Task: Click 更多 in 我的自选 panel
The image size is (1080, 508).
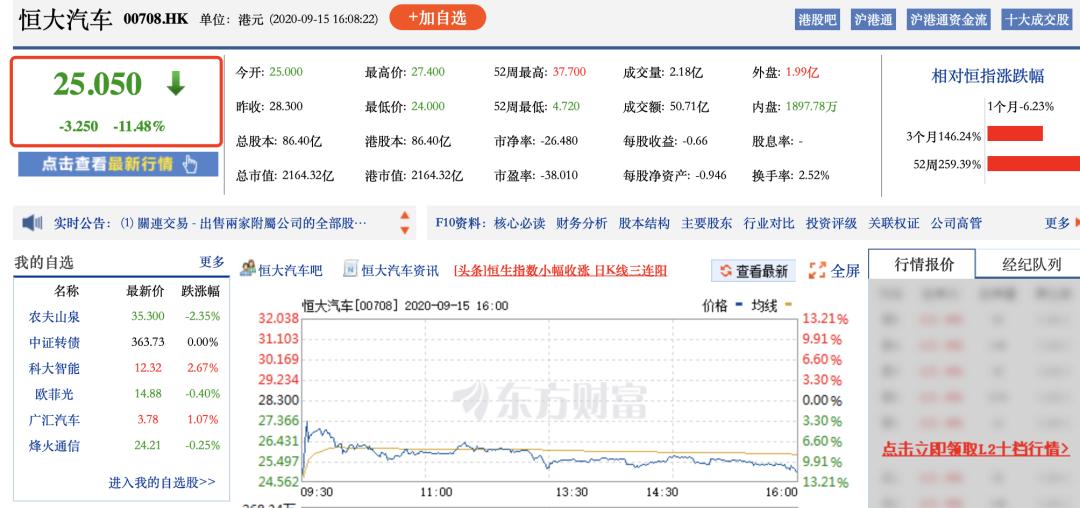Action: click(211, 262)
